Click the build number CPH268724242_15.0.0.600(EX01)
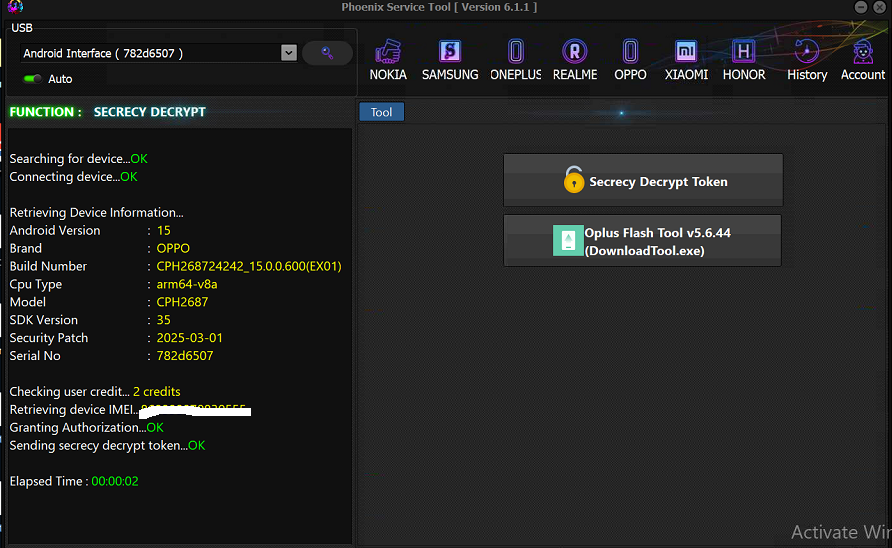Screen dimensions: 892x548 tap(249, 266)
